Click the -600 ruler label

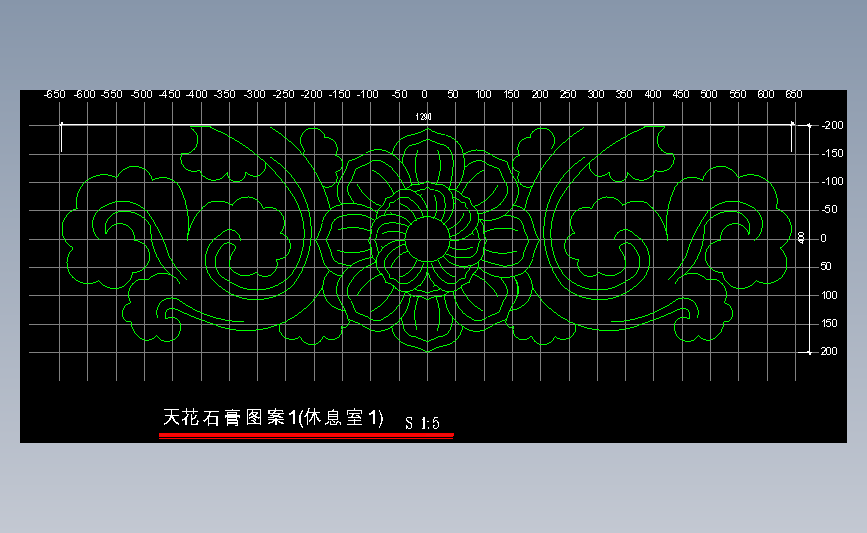[x=85, y=95]
